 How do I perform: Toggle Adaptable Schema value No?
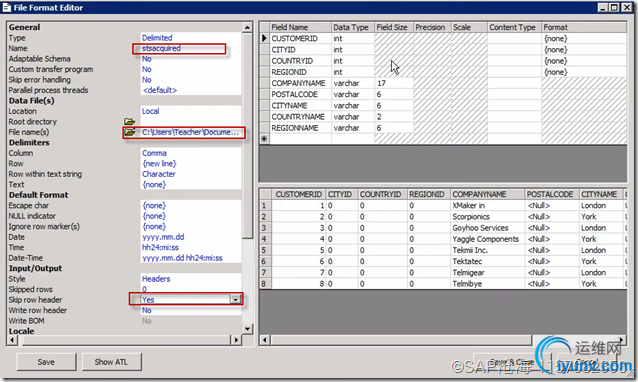point(146,59)
